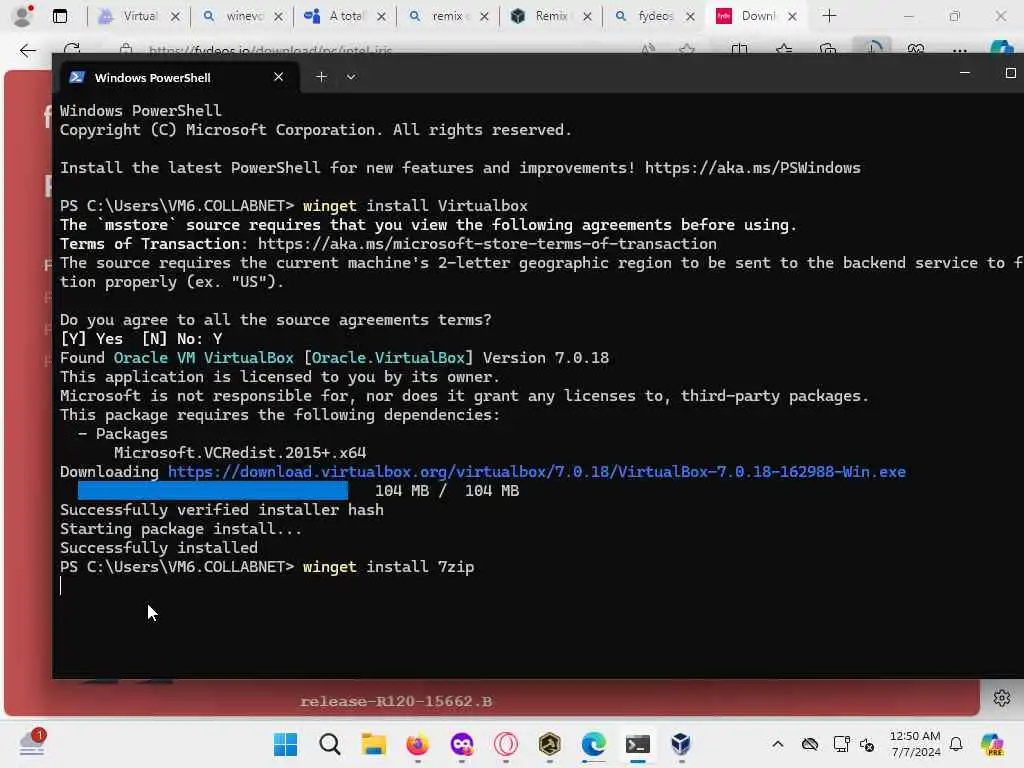Open muted volume tray icon
The image size is (1024, 768).
click(867, 744)
